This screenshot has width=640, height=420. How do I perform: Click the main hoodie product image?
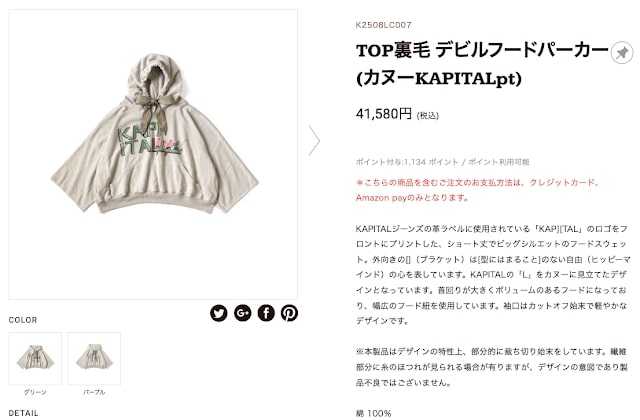tap(153, 154)
